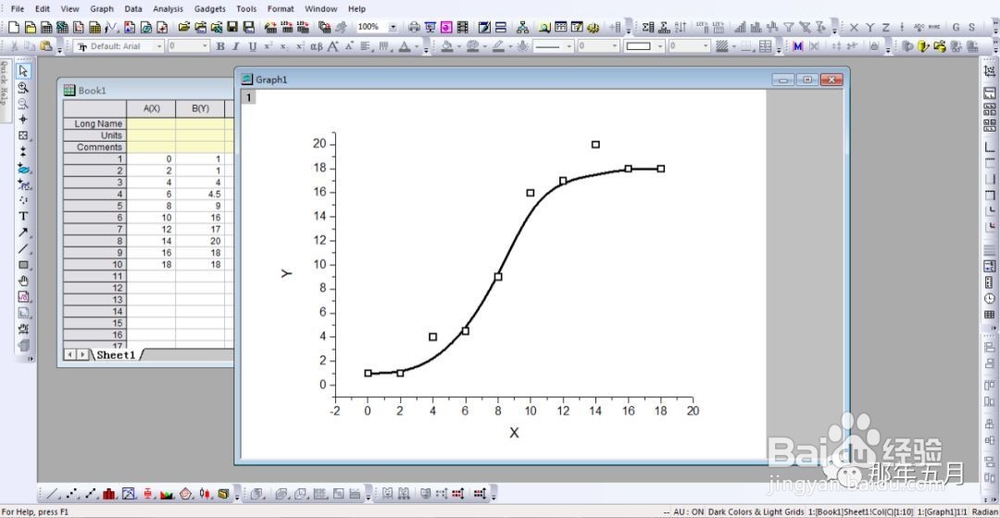Screen dimensions: 1000x518
Task: Open the border rectangle swatch dropdown
Action: [x=660, y=47]
